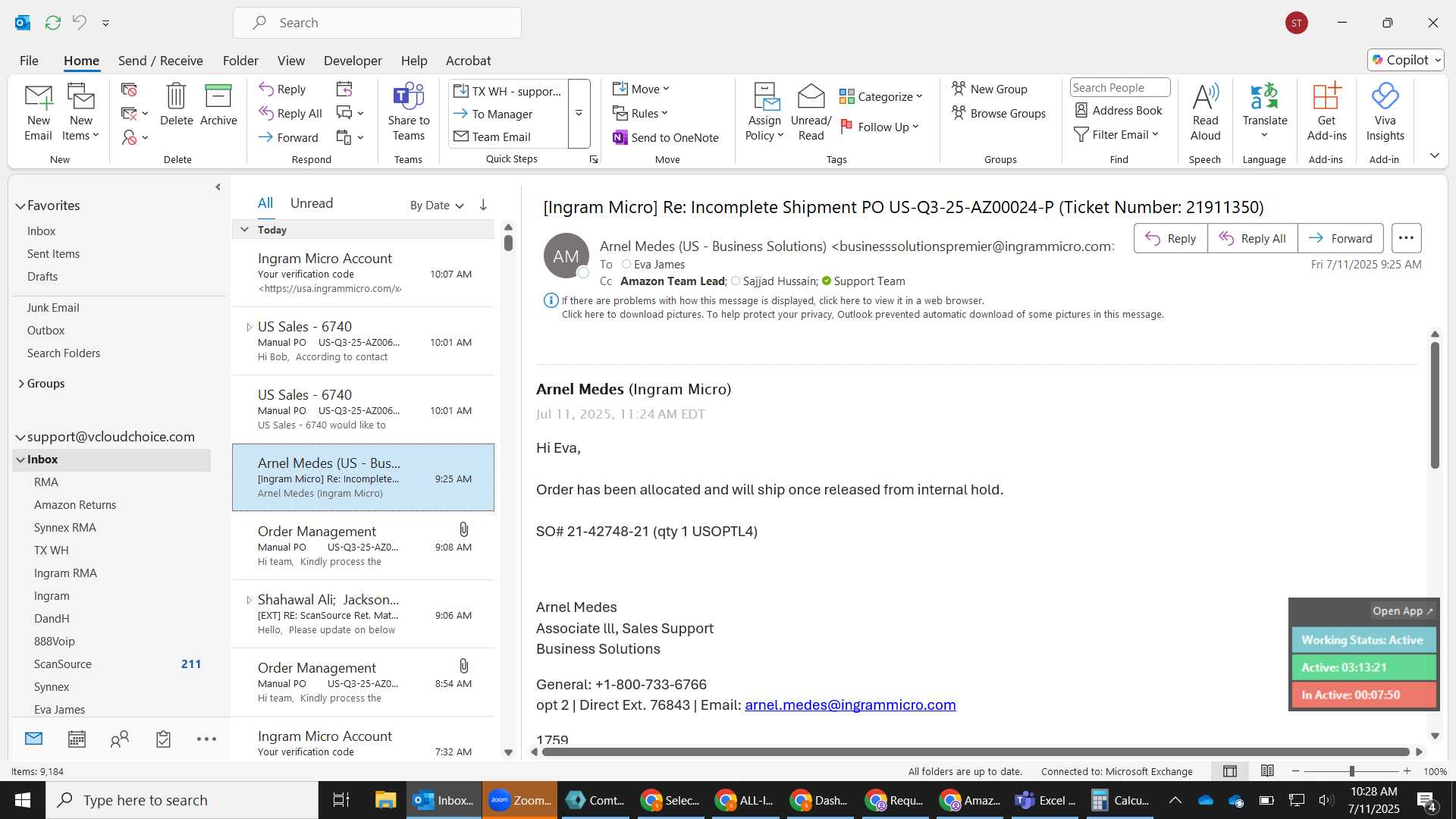
Task: Click reading pane horizontal scrollbar
Action: [x=975, y=752]
